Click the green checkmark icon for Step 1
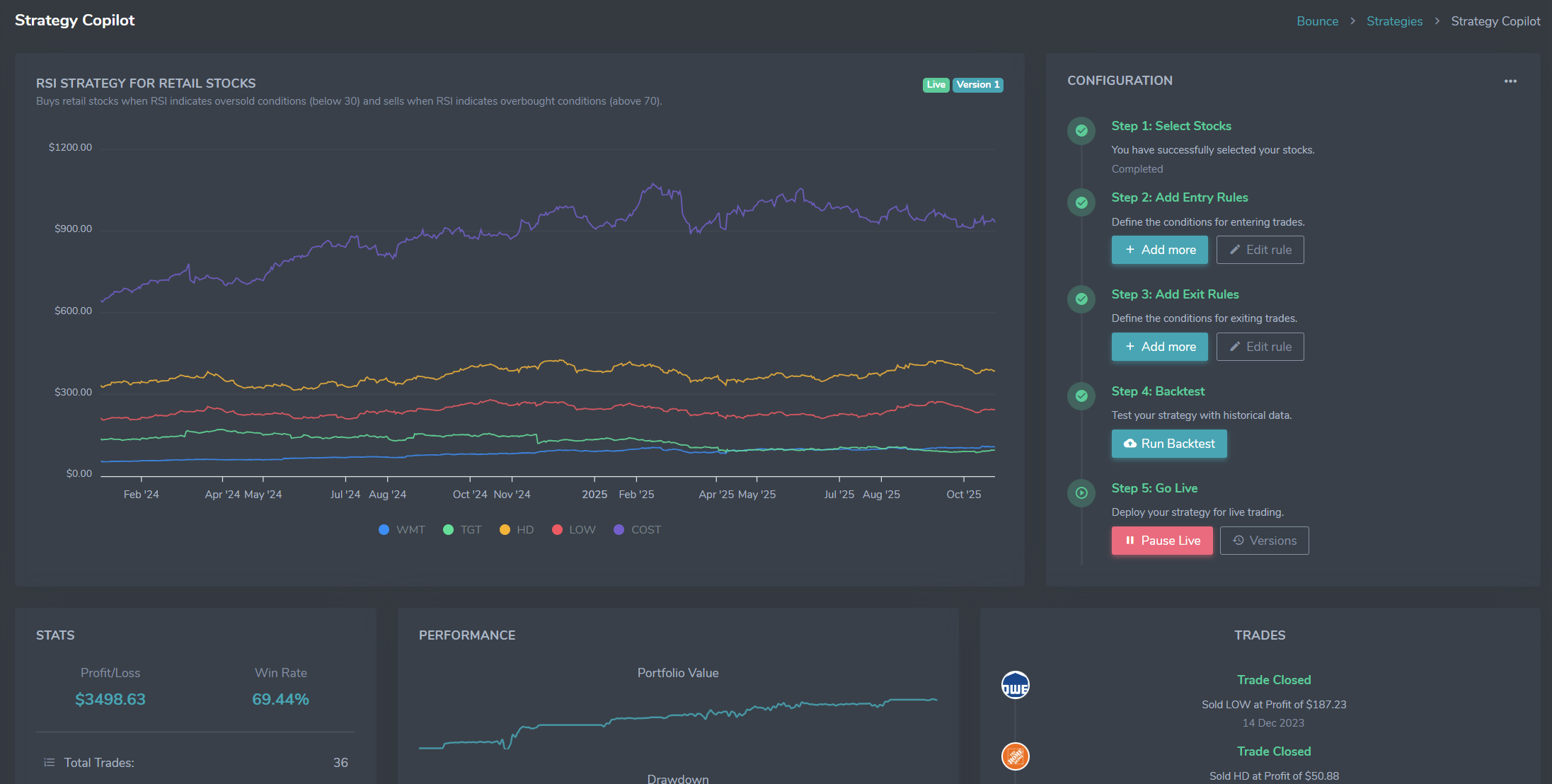 (1081, 131)
